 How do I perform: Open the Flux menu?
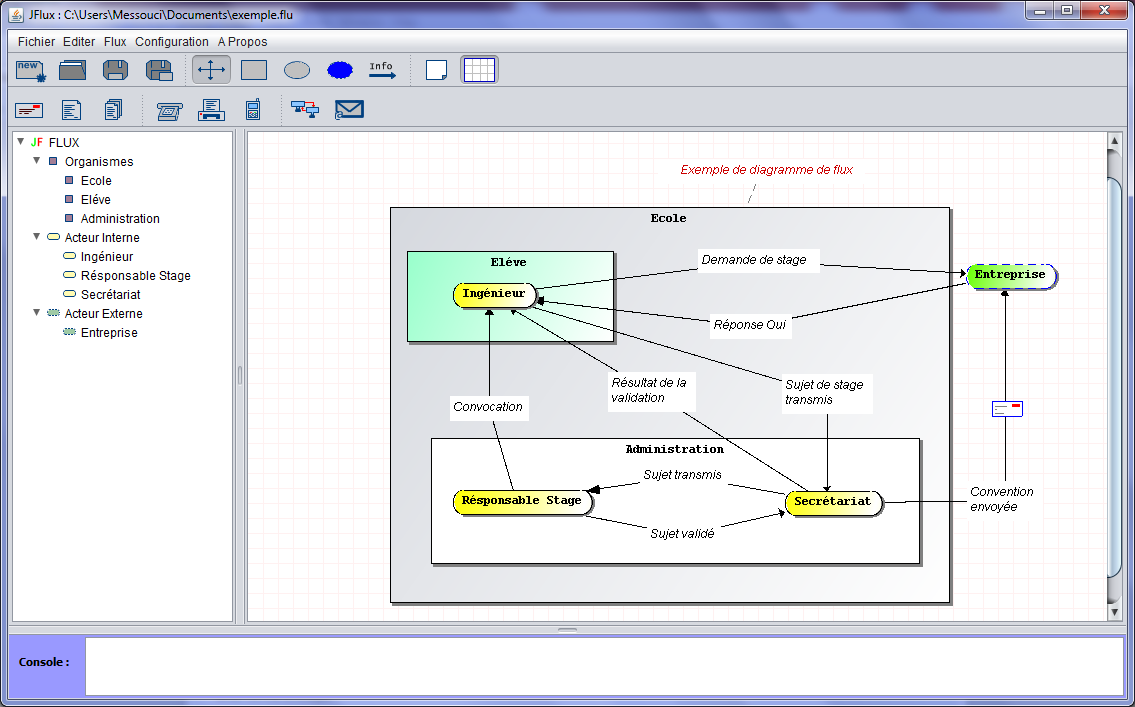(115, 42)
